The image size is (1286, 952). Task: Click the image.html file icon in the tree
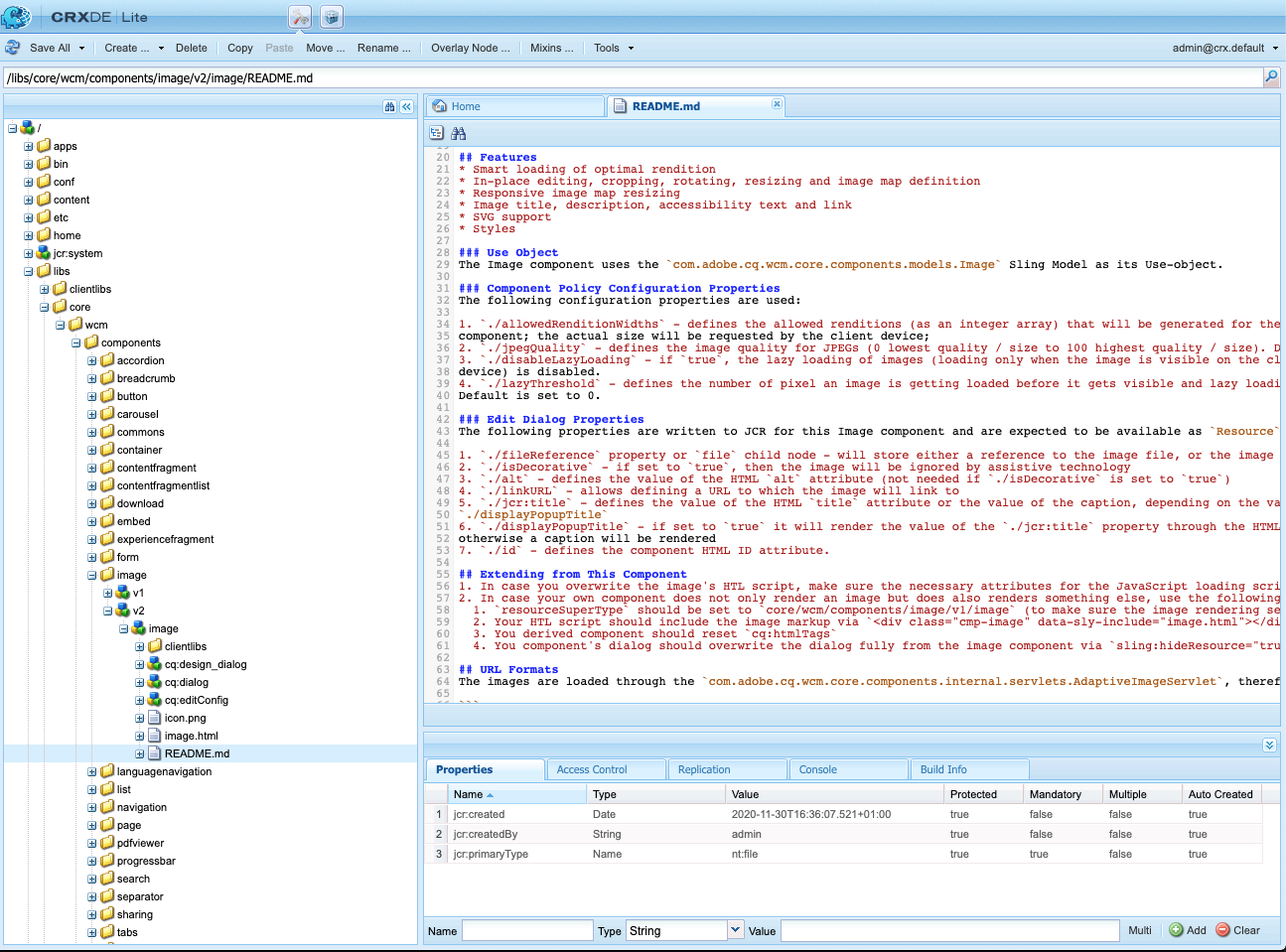pos(154,736)
